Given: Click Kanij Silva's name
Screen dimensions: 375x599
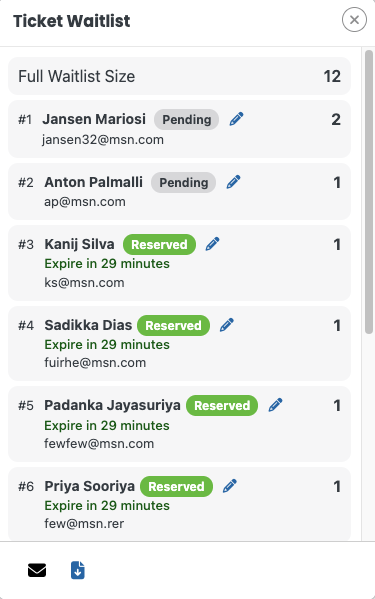Looking at the screenshot, I should [79, 244].
